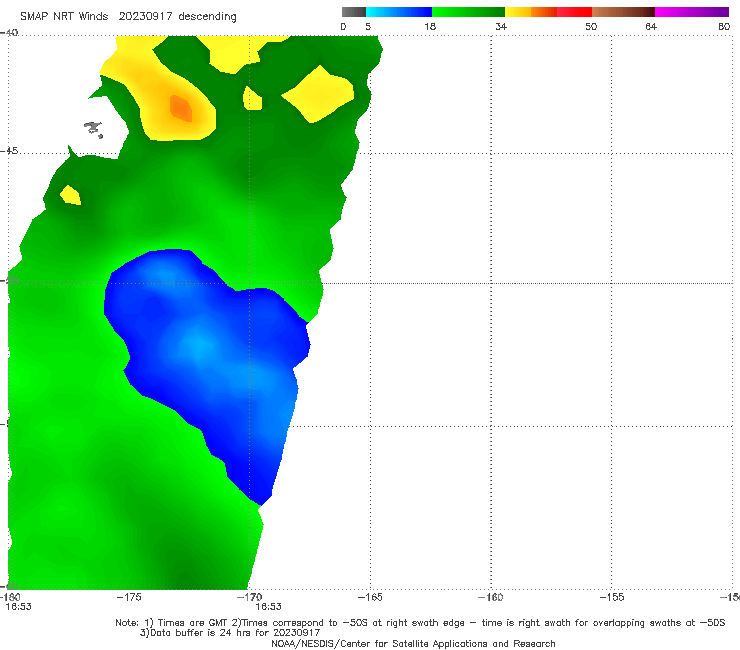Click the red segment of the color bar
The image size is (740, 650).
point(574,12)
